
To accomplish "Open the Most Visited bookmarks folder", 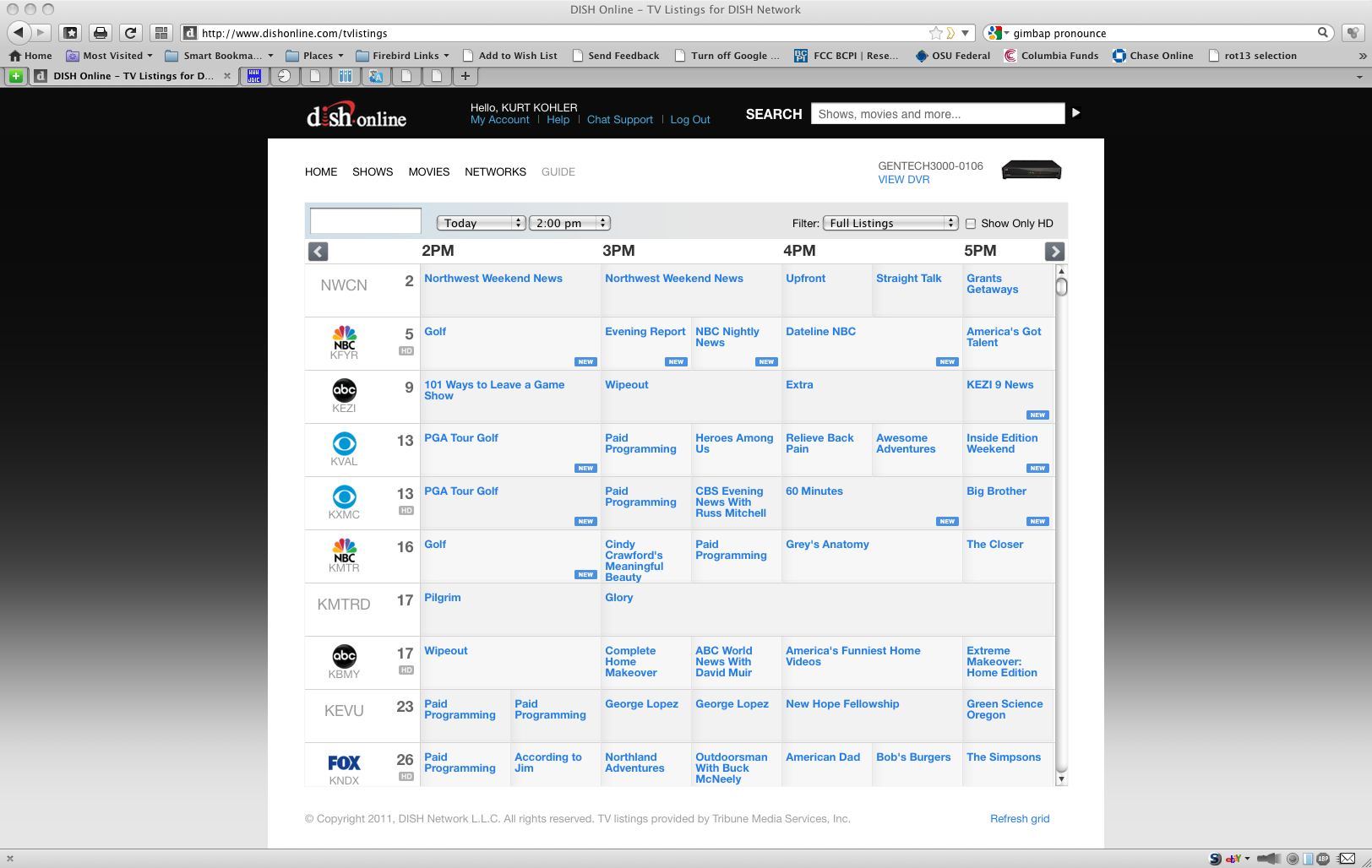I will click(x=112, y=56).
